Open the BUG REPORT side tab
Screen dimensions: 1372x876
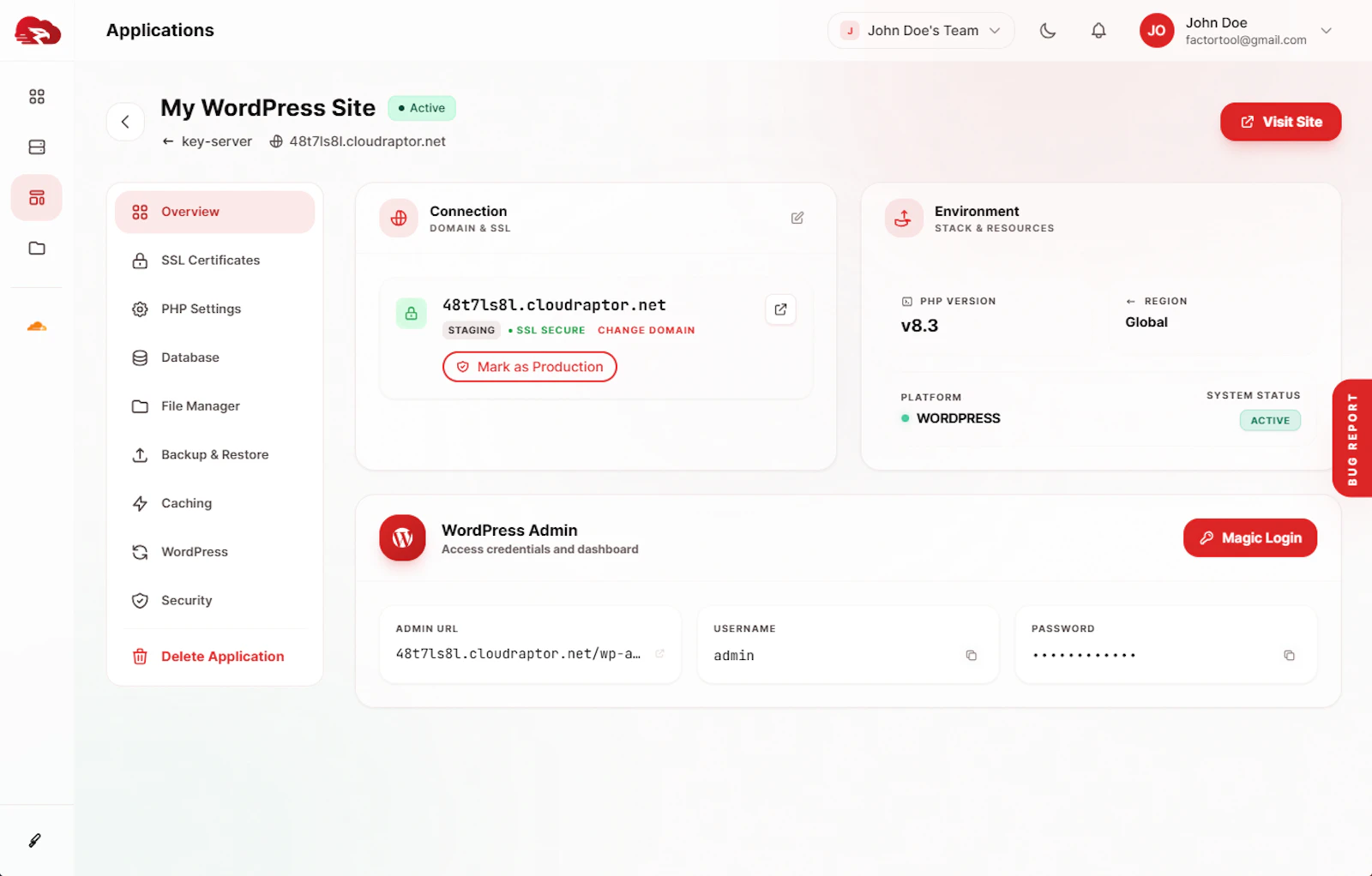(1352, 438)
